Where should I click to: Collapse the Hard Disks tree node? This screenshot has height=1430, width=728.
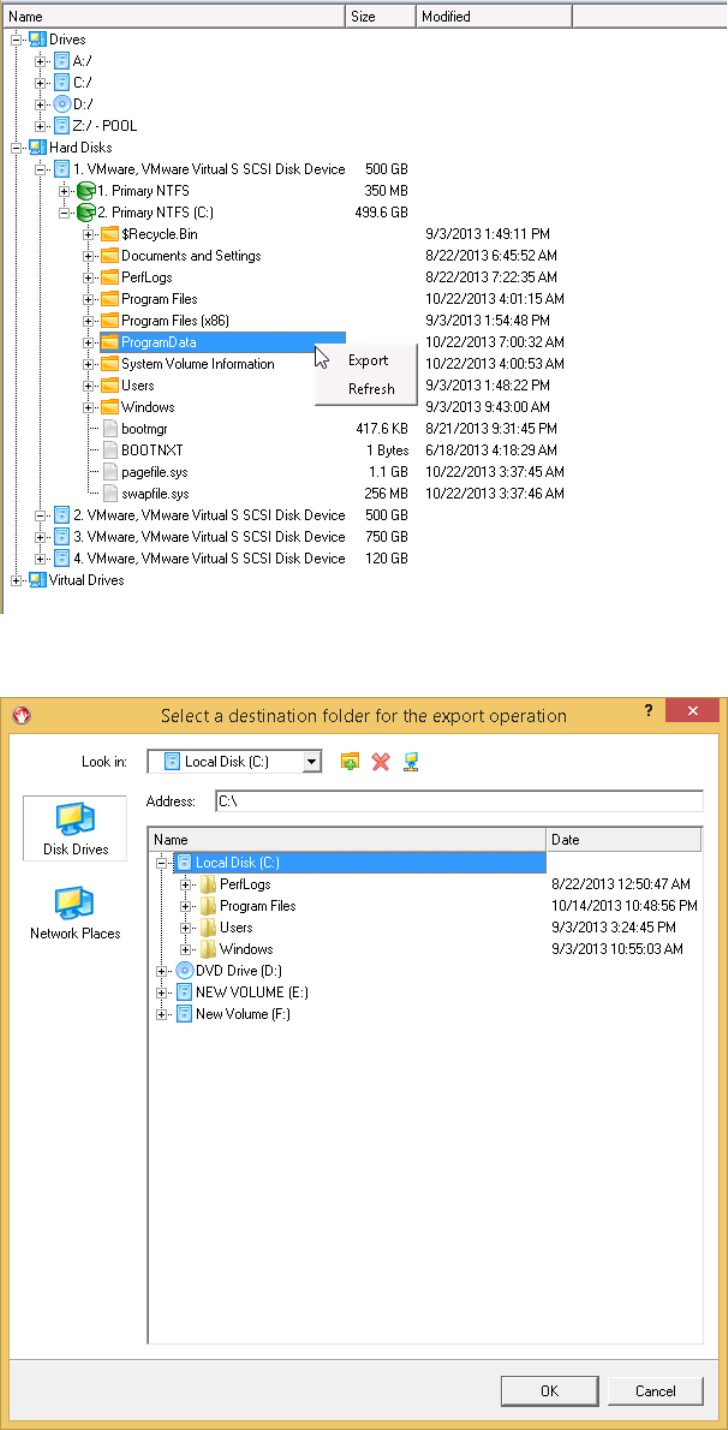point(16,147)
